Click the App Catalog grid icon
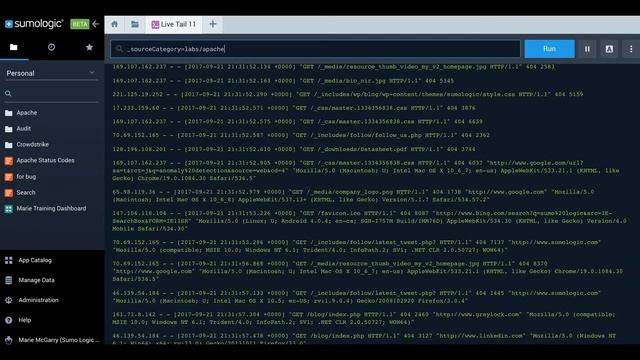This screenshot has width=640, height=360. (9, 260)
